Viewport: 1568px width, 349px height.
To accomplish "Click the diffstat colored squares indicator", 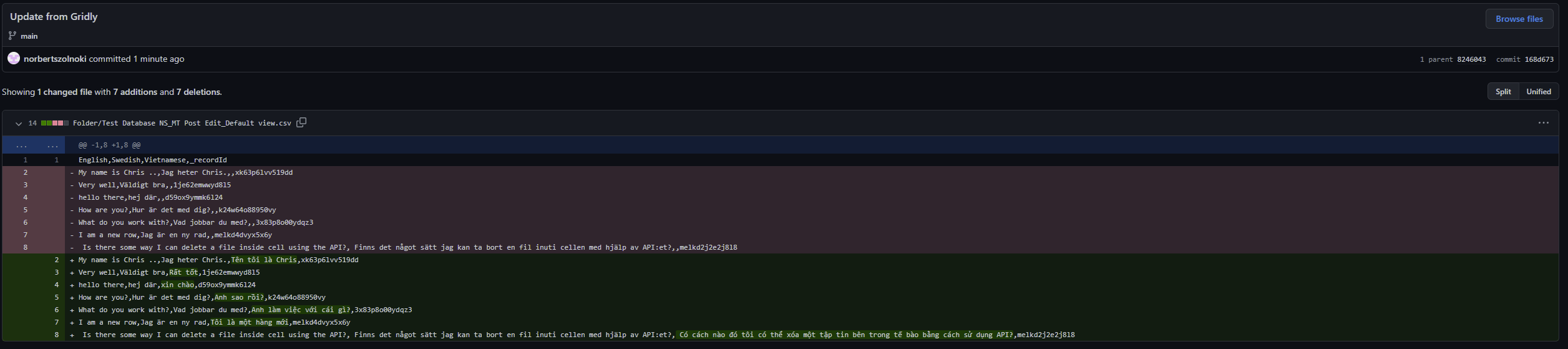I will [55, 123].
